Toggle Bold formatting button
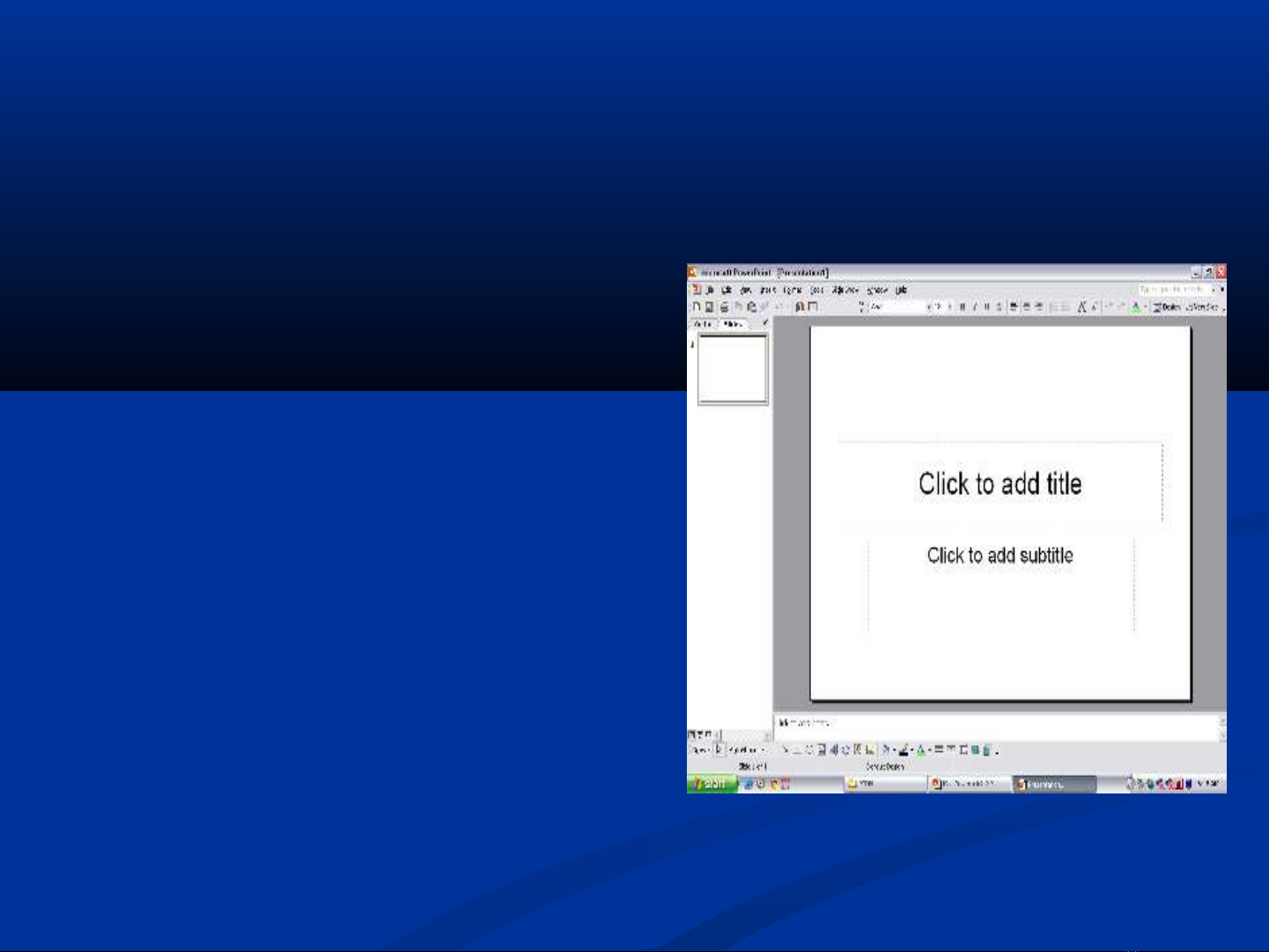 [963, 307]
